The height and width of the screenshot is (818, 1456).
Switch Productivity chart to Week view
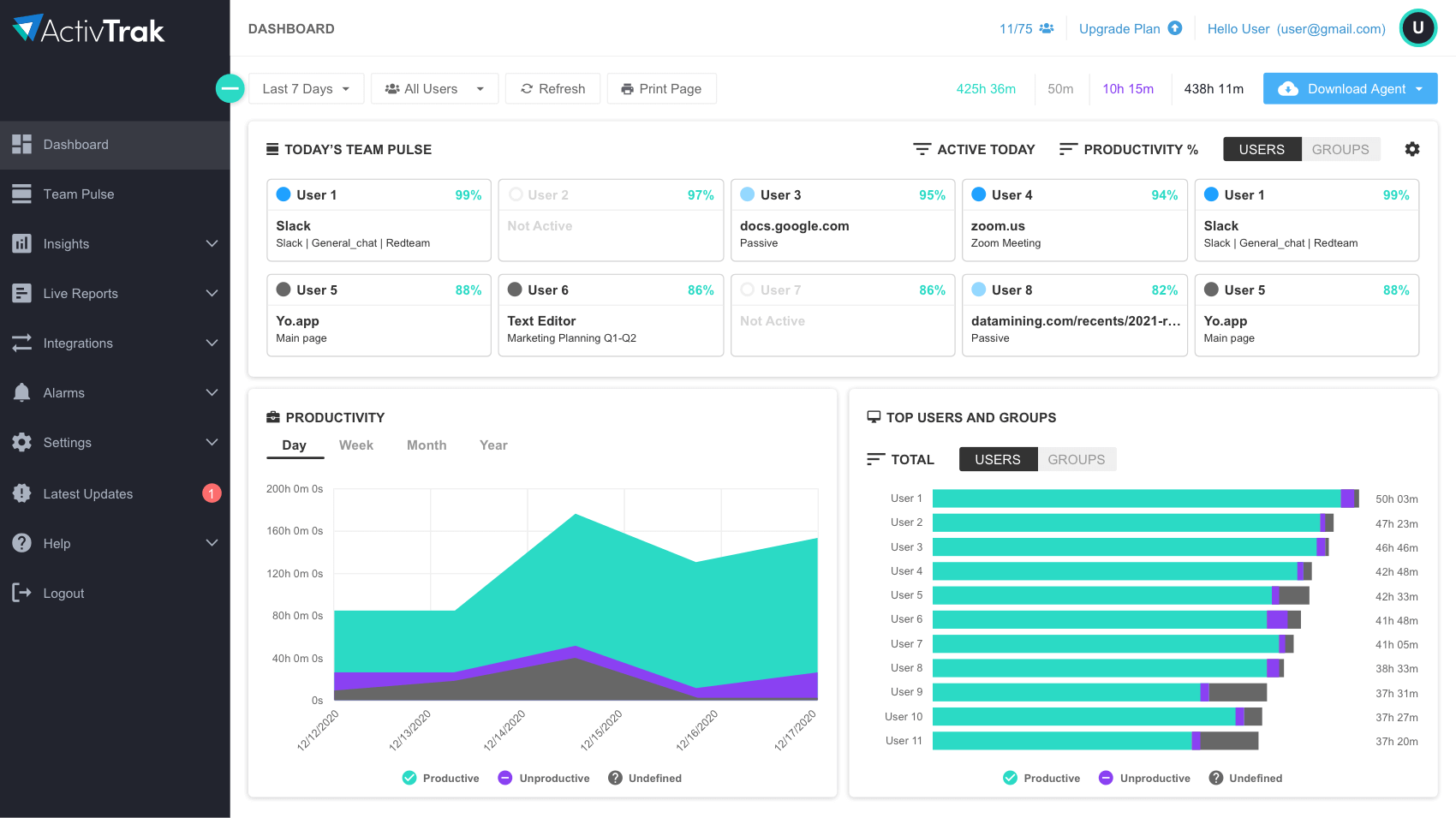pos(356,445)
